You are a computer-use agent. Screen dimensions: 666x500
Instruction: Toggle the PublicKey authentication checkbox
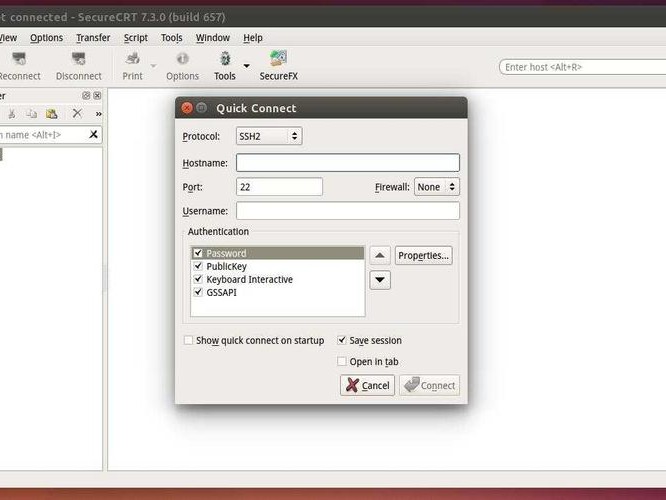pos(198,266)
